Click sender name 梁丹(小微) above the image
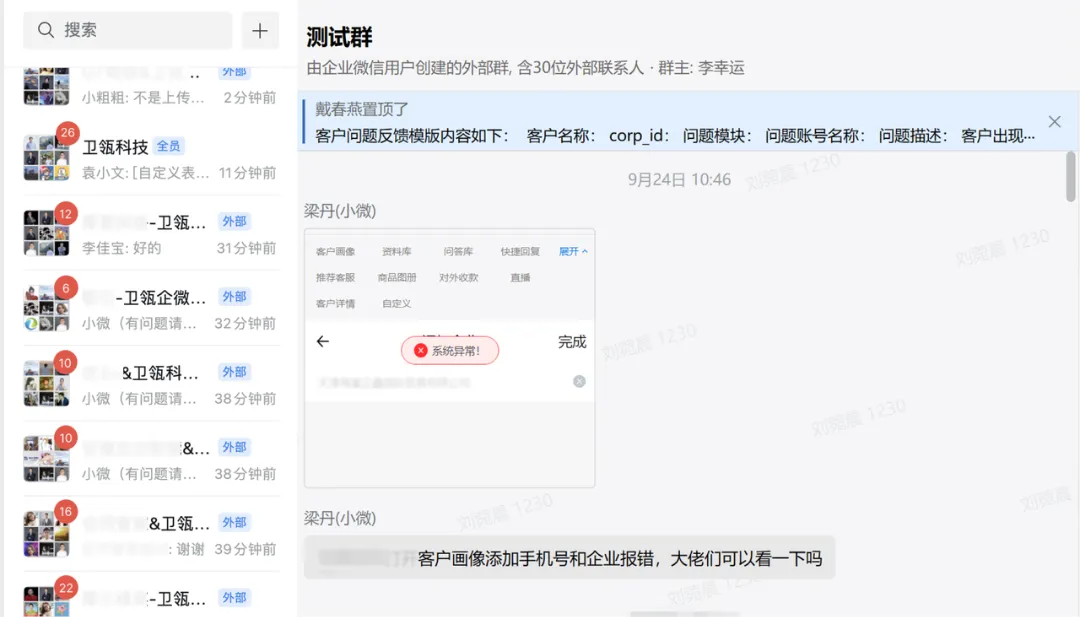 [x=340, y=210]
